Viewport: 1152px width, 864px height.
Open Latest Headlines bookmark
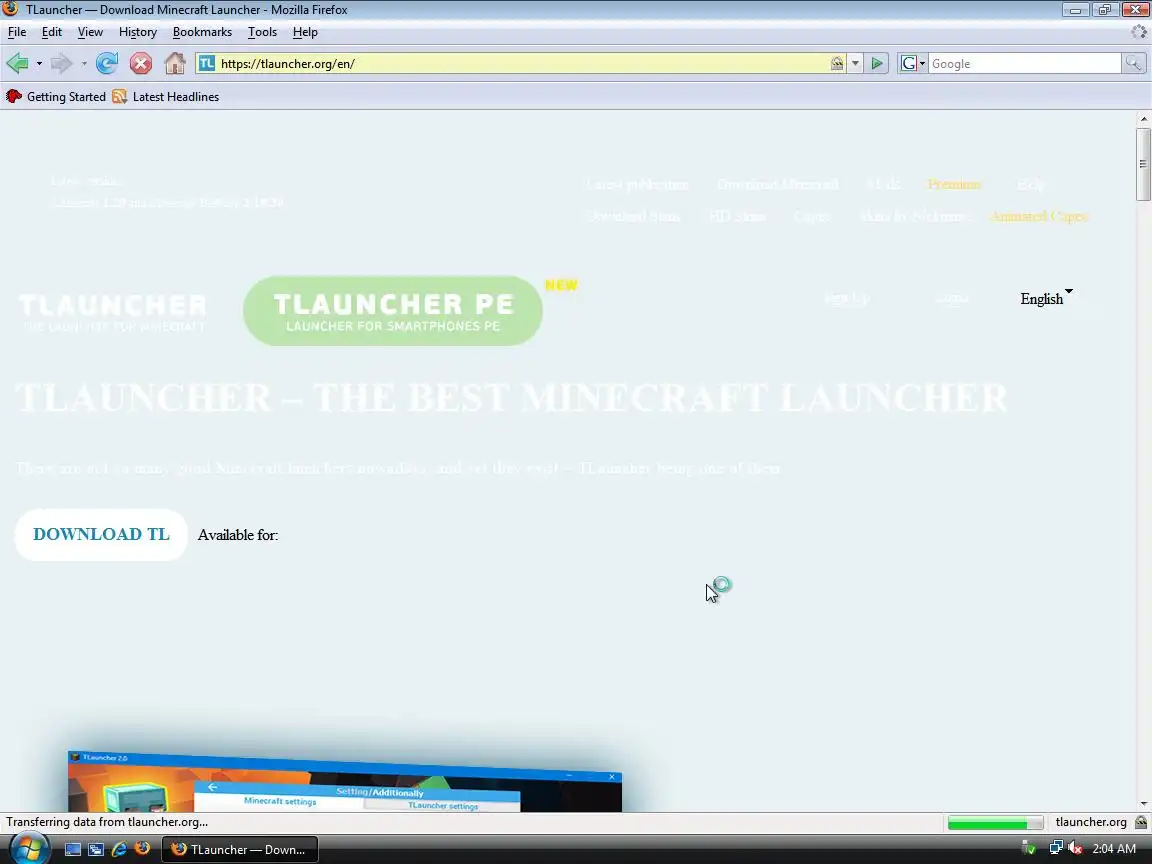click(166, 96)
